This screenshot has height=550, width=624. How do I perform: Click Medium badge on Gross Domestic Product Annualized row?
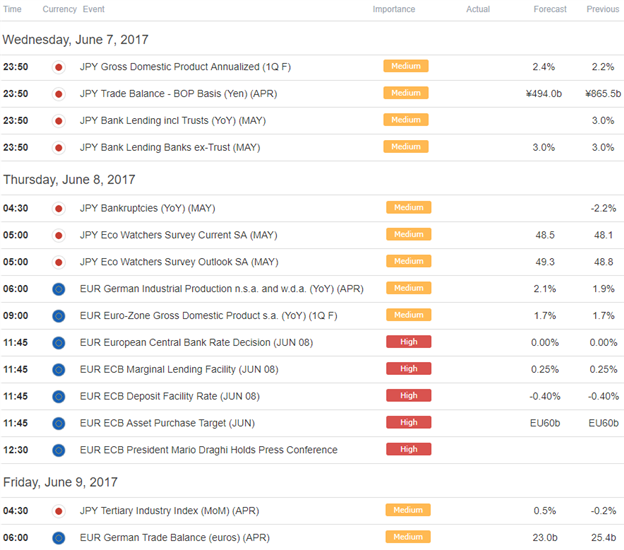pos(406,66)
